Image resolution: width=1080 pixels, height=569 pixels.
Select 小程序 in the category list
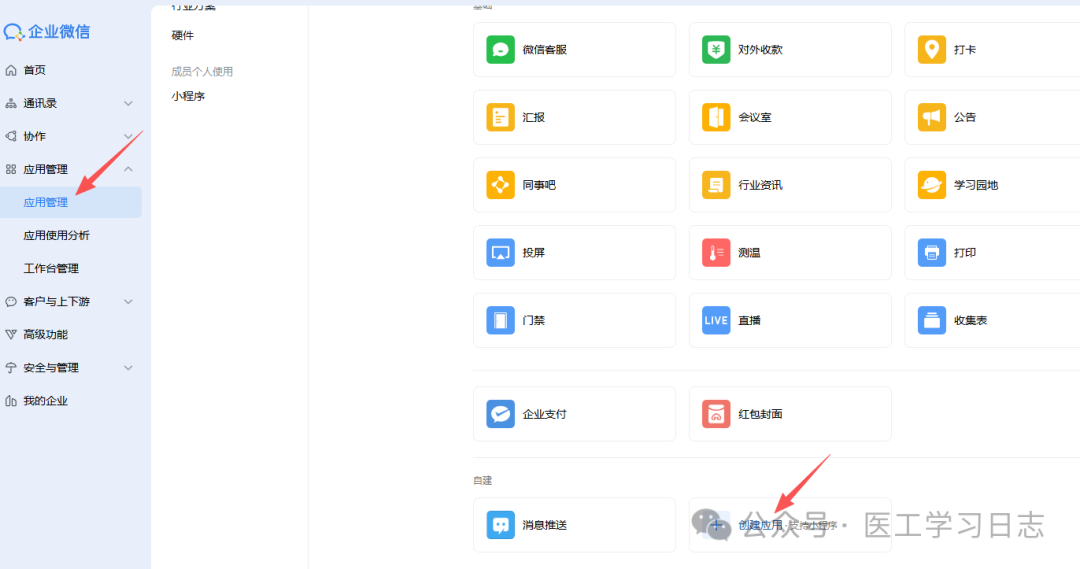tap(188, 96)
